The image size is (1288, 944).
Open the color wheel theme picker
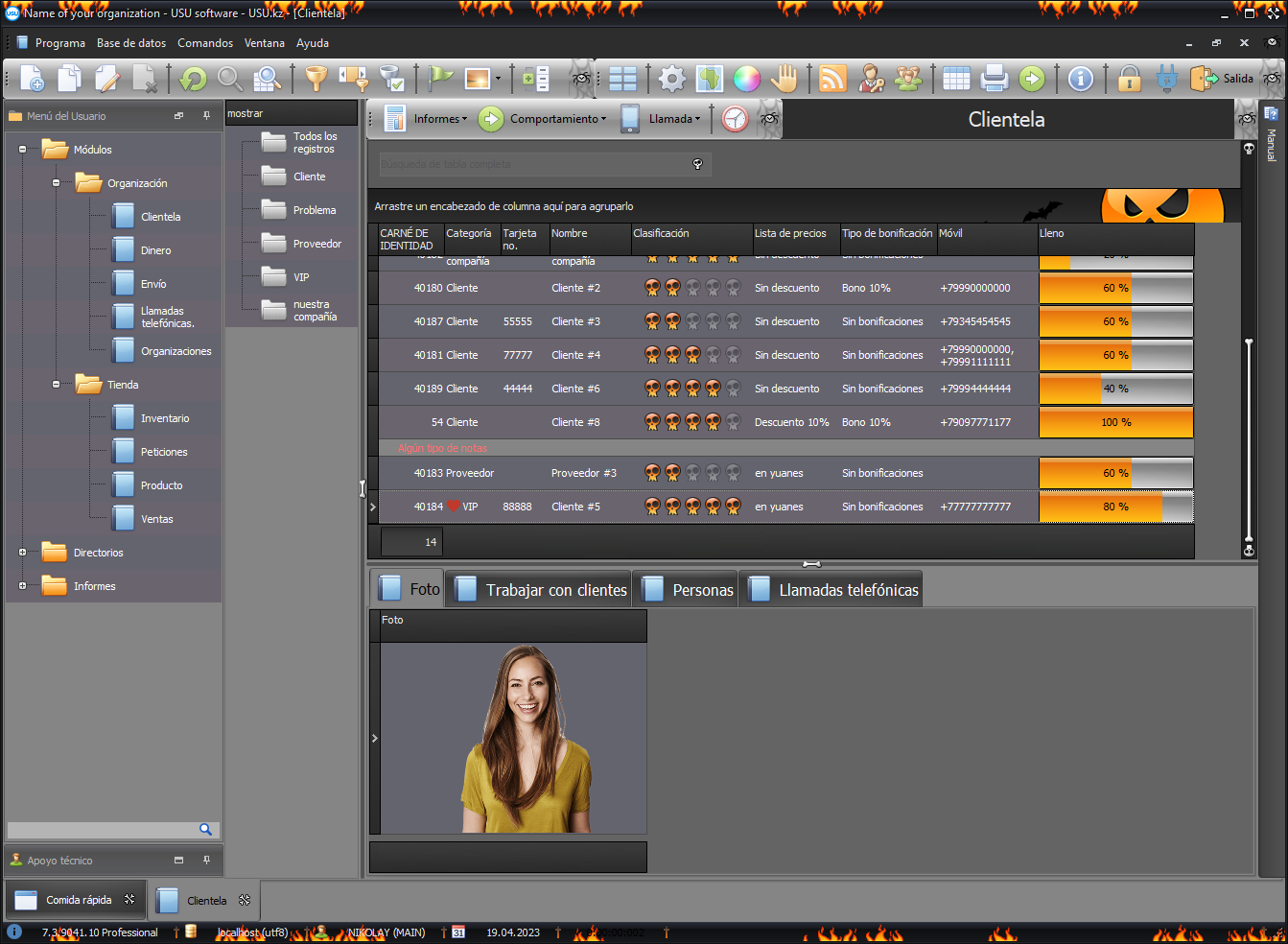(746, 79)
